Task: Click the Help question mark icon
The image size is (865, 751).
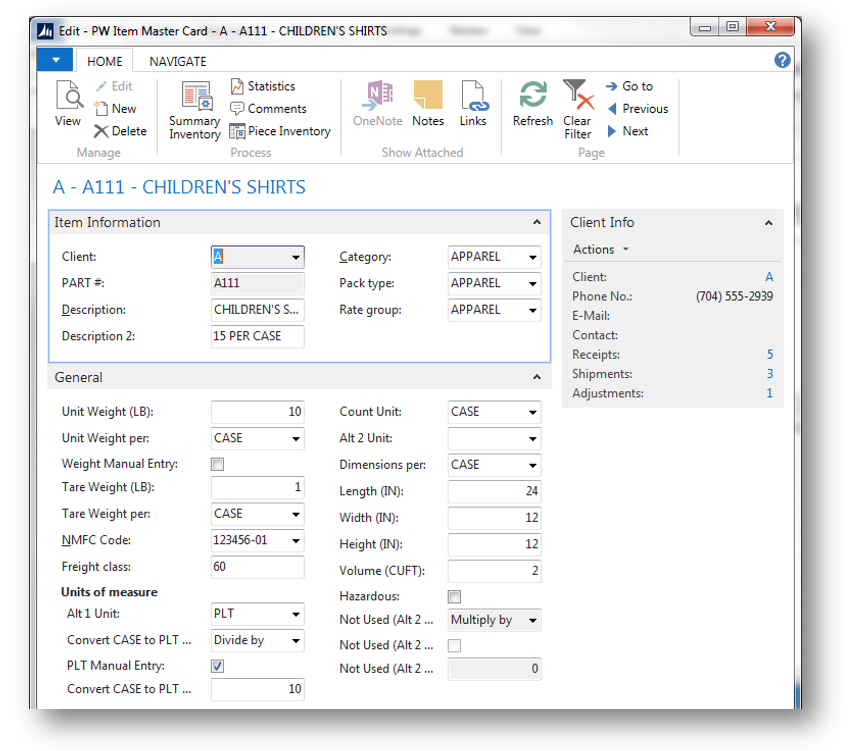Action: (783, 60)
